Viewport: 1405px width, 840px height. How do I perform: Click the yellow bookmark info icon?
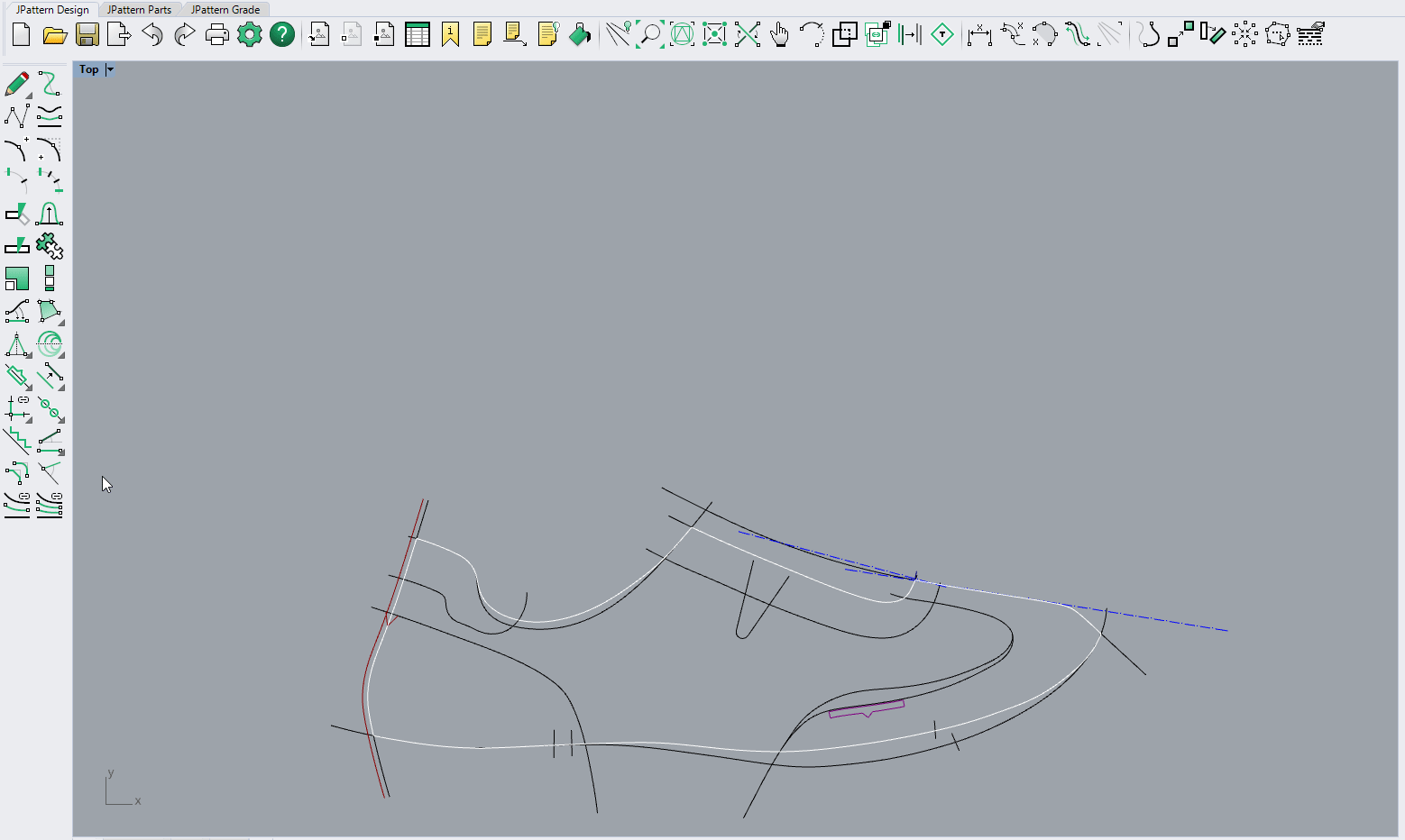[x=450, y=35]
